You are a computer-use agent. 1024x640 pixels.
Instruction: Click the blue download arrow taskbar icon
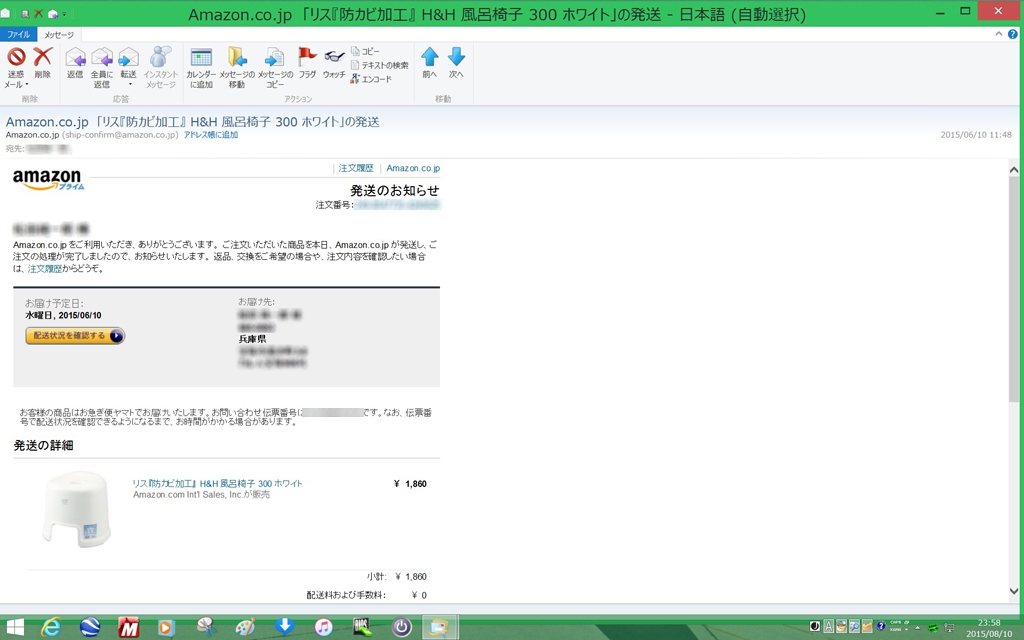(284, 626)
